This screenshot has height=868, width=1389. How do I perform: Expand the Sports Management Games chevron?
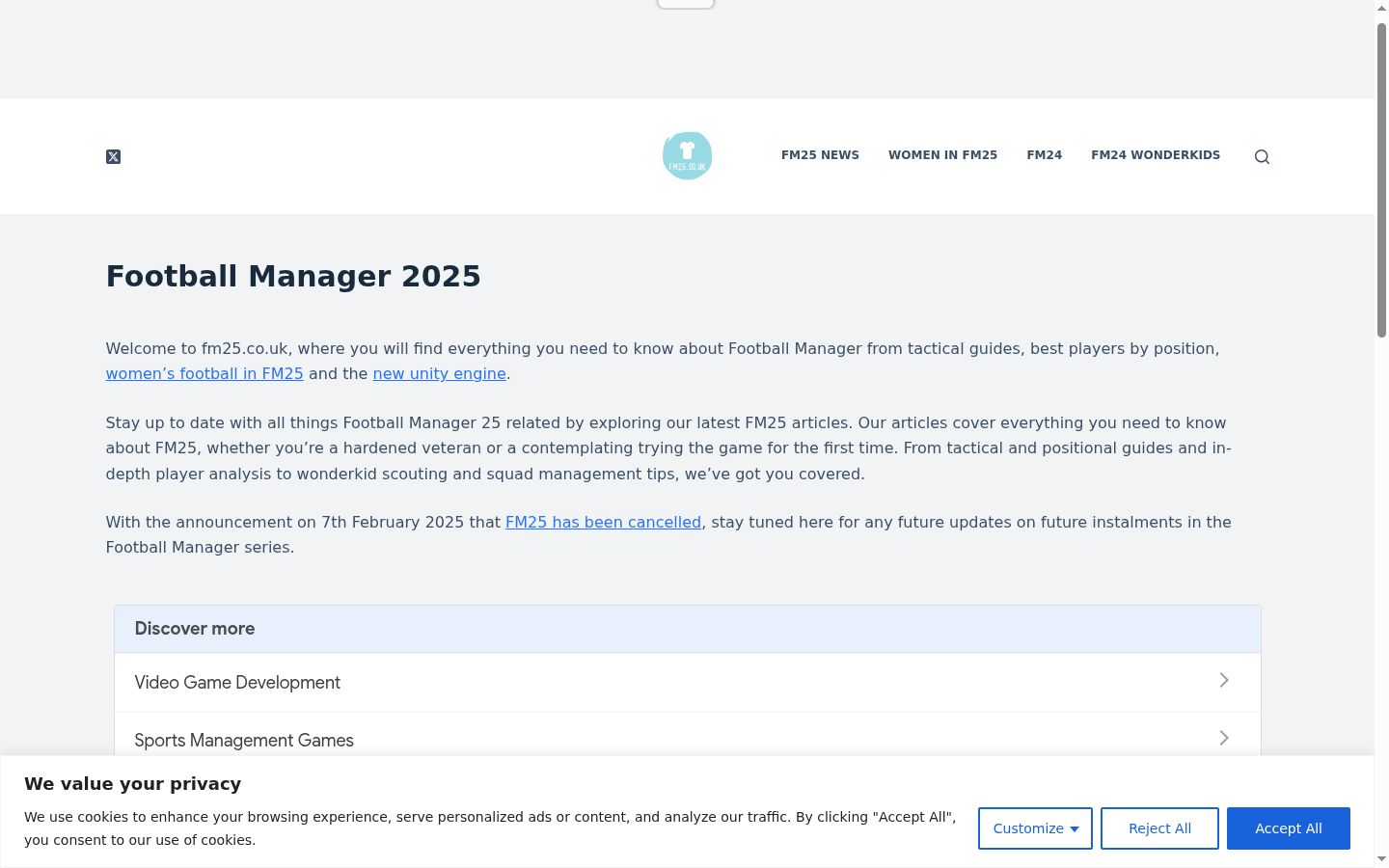pyautogui.click(x=1224, y=739)
